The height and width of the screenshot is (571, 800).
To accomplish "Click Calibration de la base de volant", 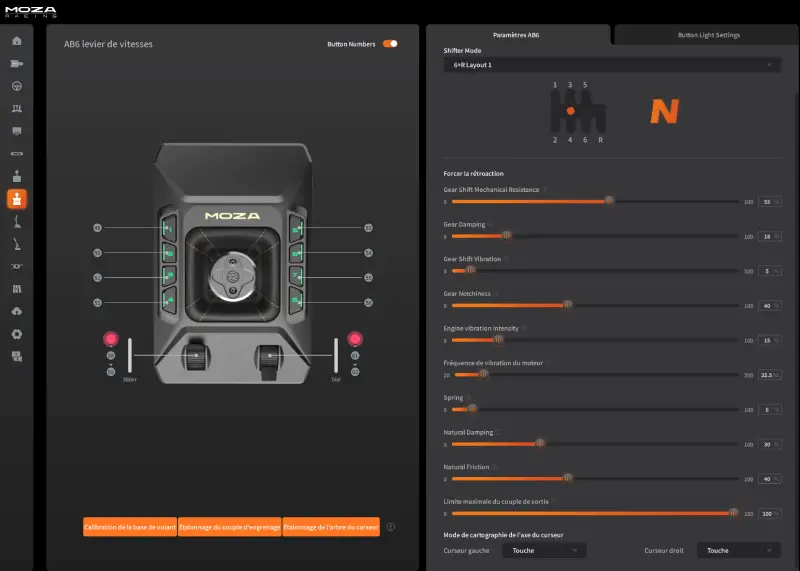I will tap(130, 527).
